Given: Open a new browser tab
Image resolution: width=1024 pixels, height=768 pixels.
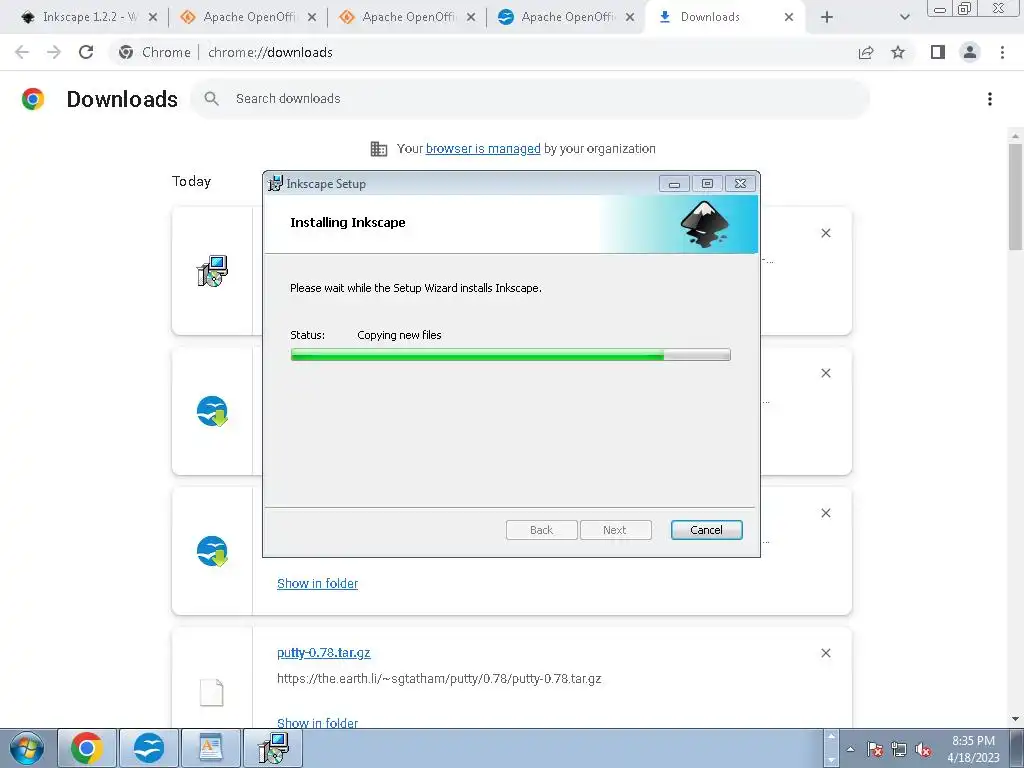Looking at the screenshot, I should (827, 17).
